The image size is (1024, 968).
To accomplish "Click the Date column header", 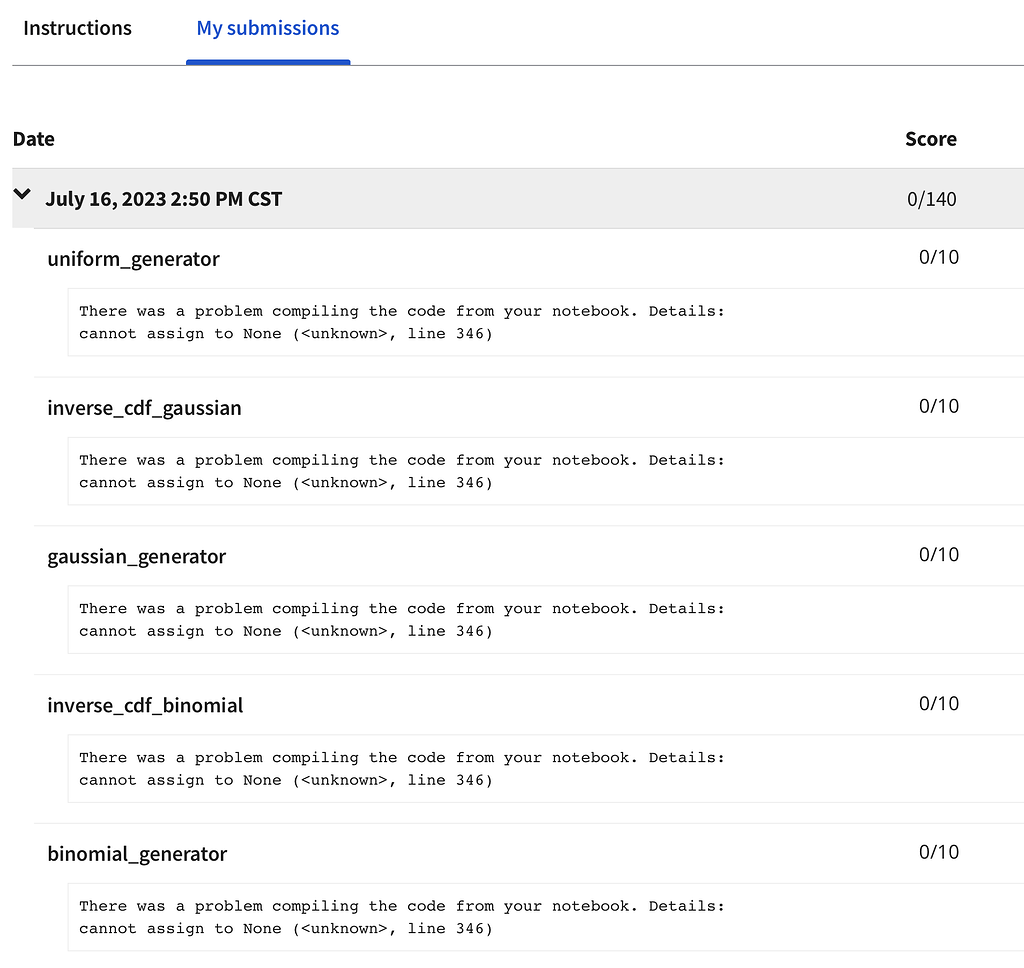I will coord(34,139).
